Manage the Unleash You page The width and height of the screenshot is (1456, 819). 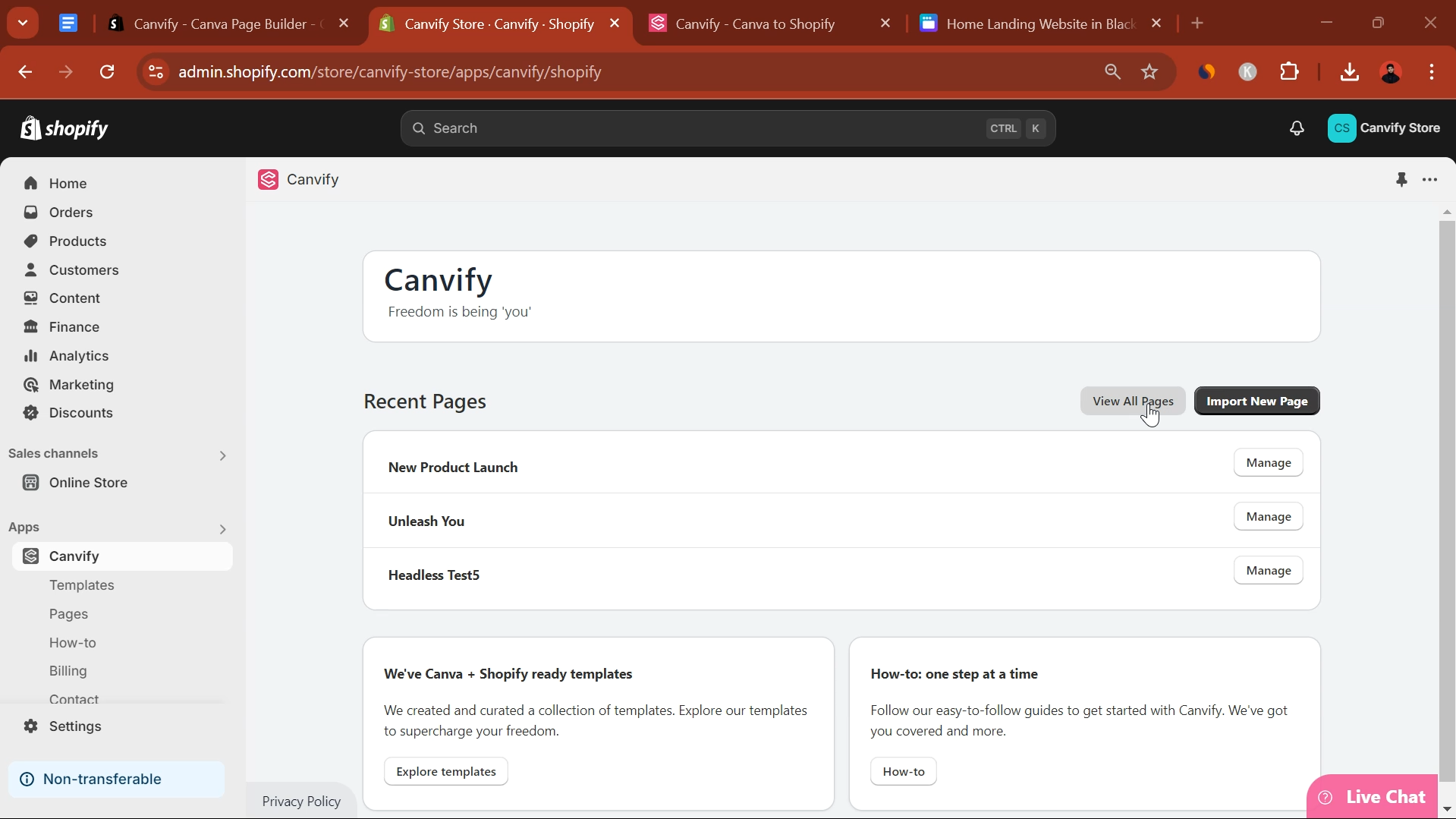point(1269,517)
